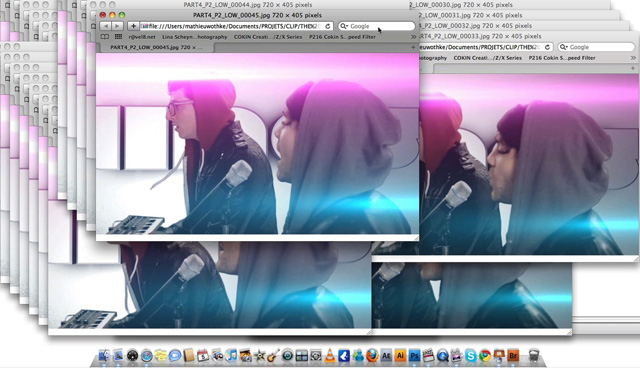Click the title bar of P2_LOW_00032.jpg window
The height and width of the screenshot is (370, 640).
coord(524,26)
